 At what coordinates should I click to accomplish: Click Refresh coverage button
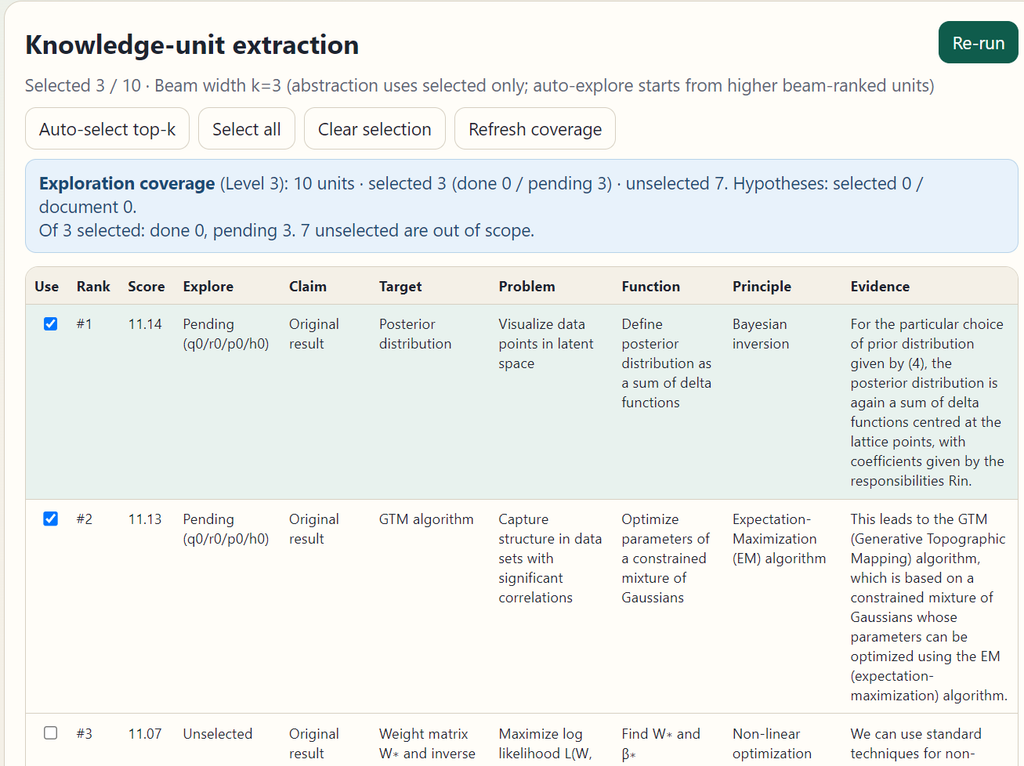pos(535,129)
